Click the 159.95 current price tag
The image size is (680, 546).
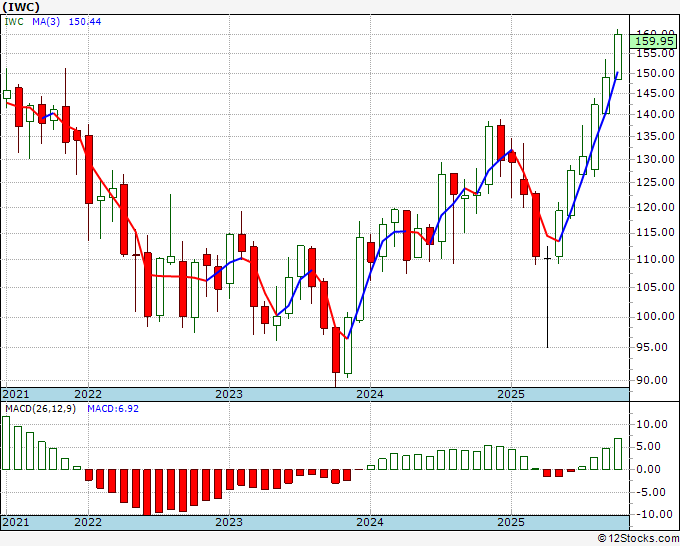(654, 41)
